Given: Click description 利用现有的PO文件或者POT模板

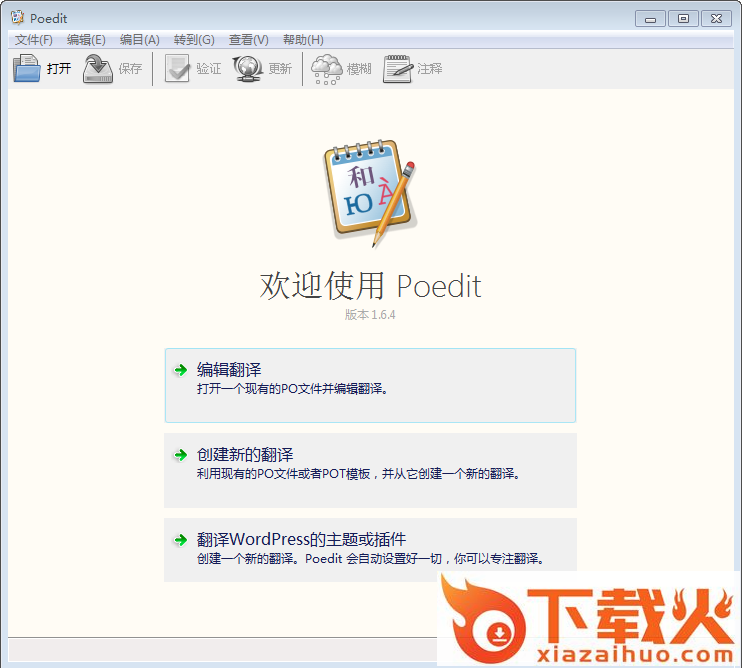Looking at the screenshot, I should pyautogui.click(x=358, y=474).
